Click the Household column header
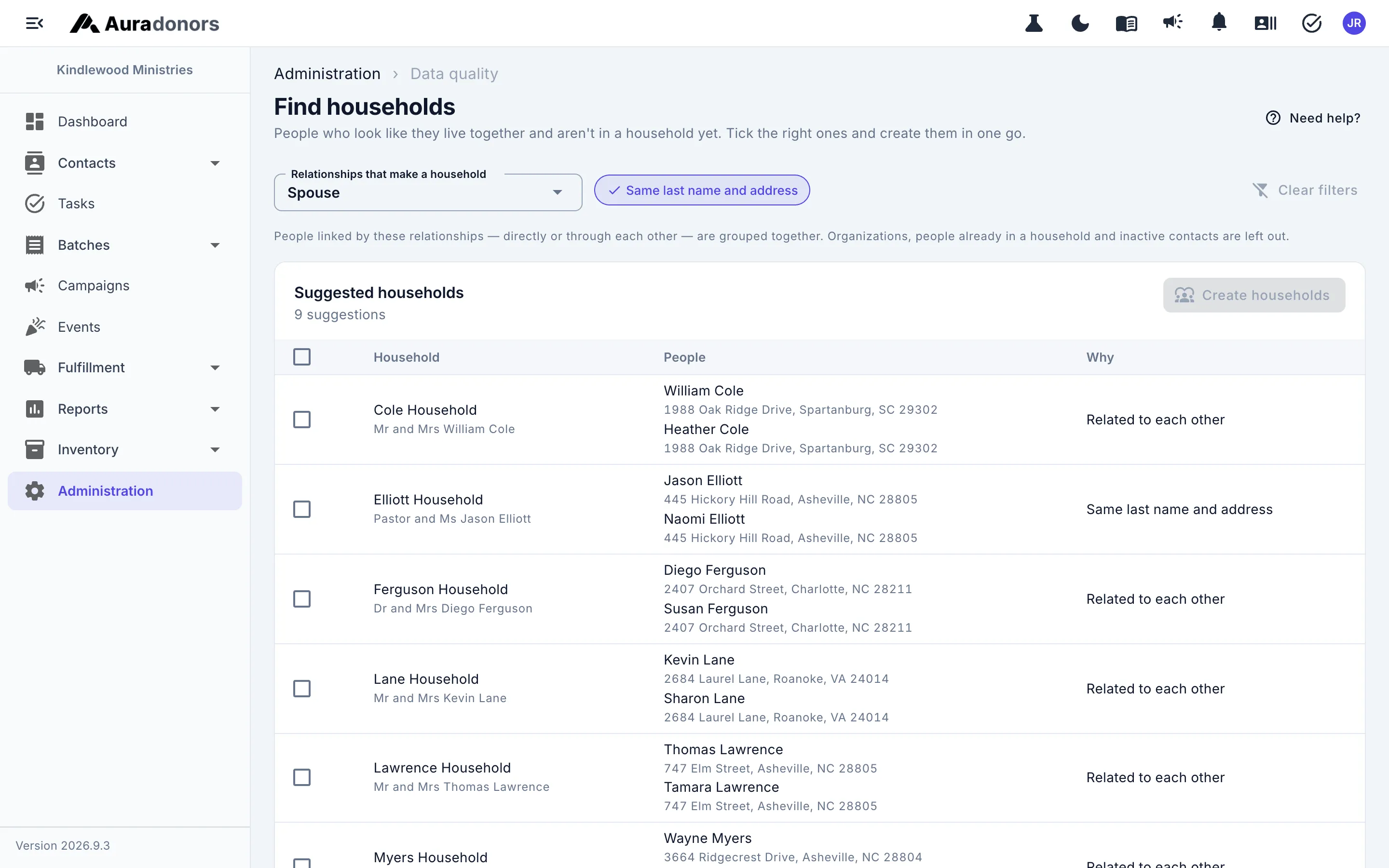 [x=407, y=357]
